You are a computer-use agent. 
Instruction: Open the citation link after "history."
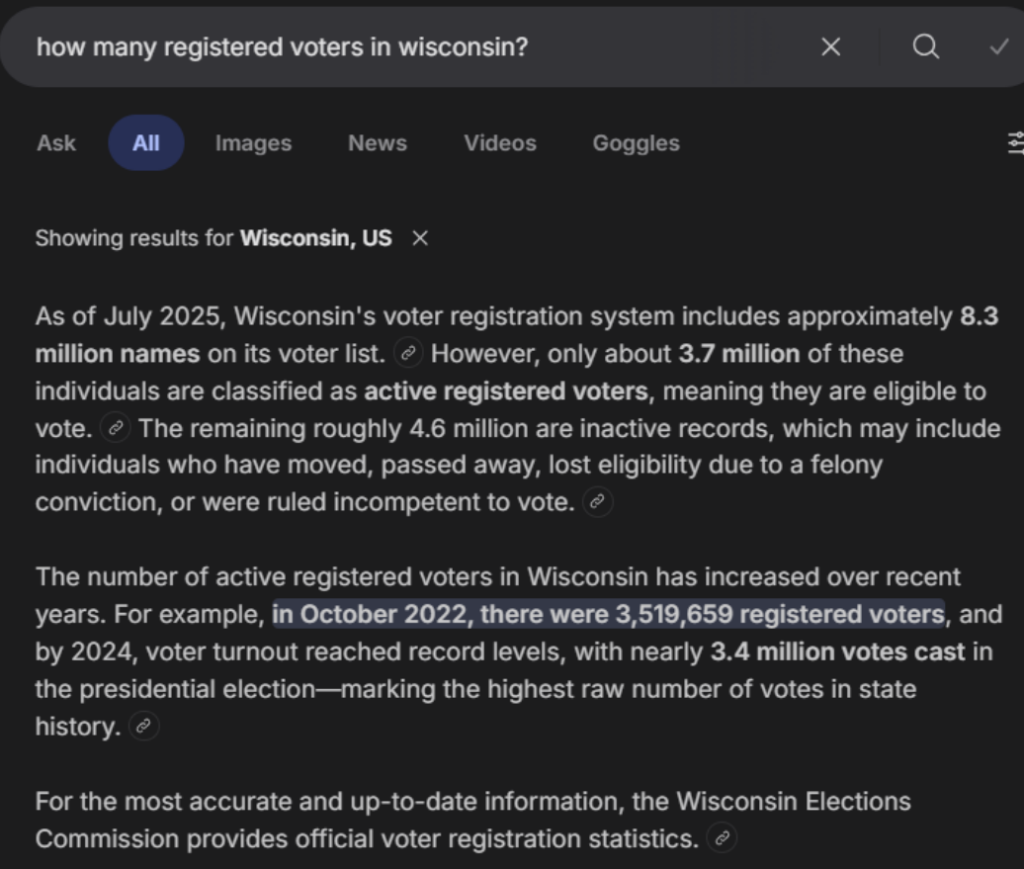(144, 727)
